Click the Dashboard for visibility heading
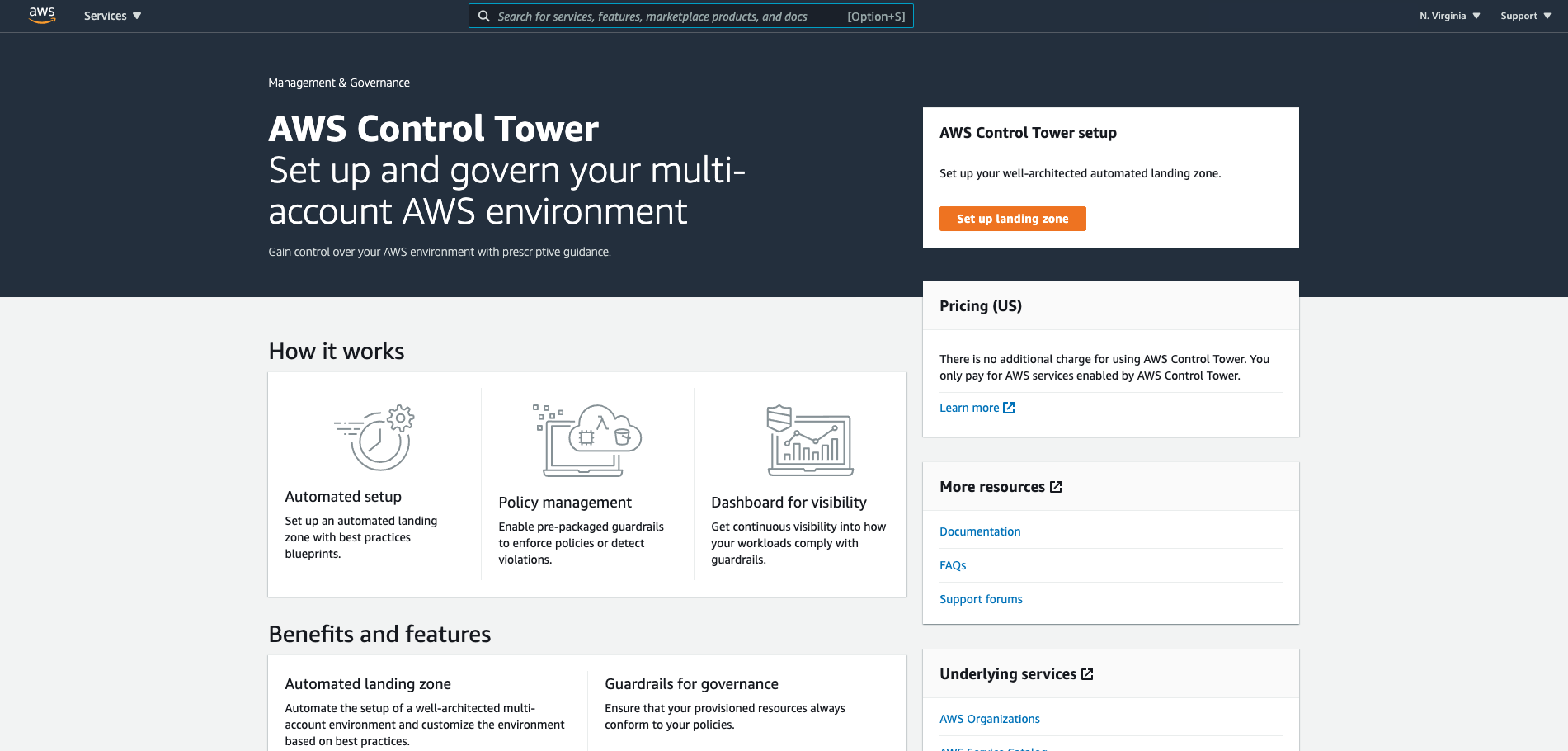The height and width of the screenshot is (751, 1568). 789,503
